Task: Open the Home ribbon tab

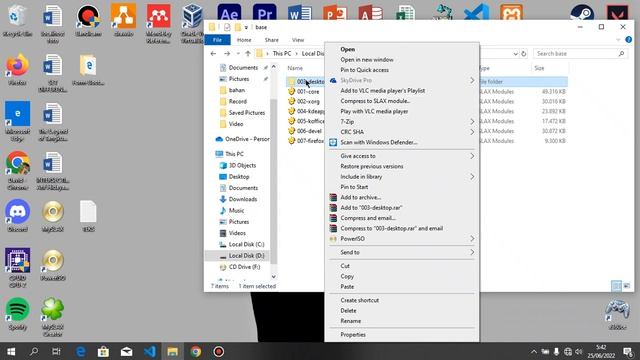Action: click(x=244, y=40)
